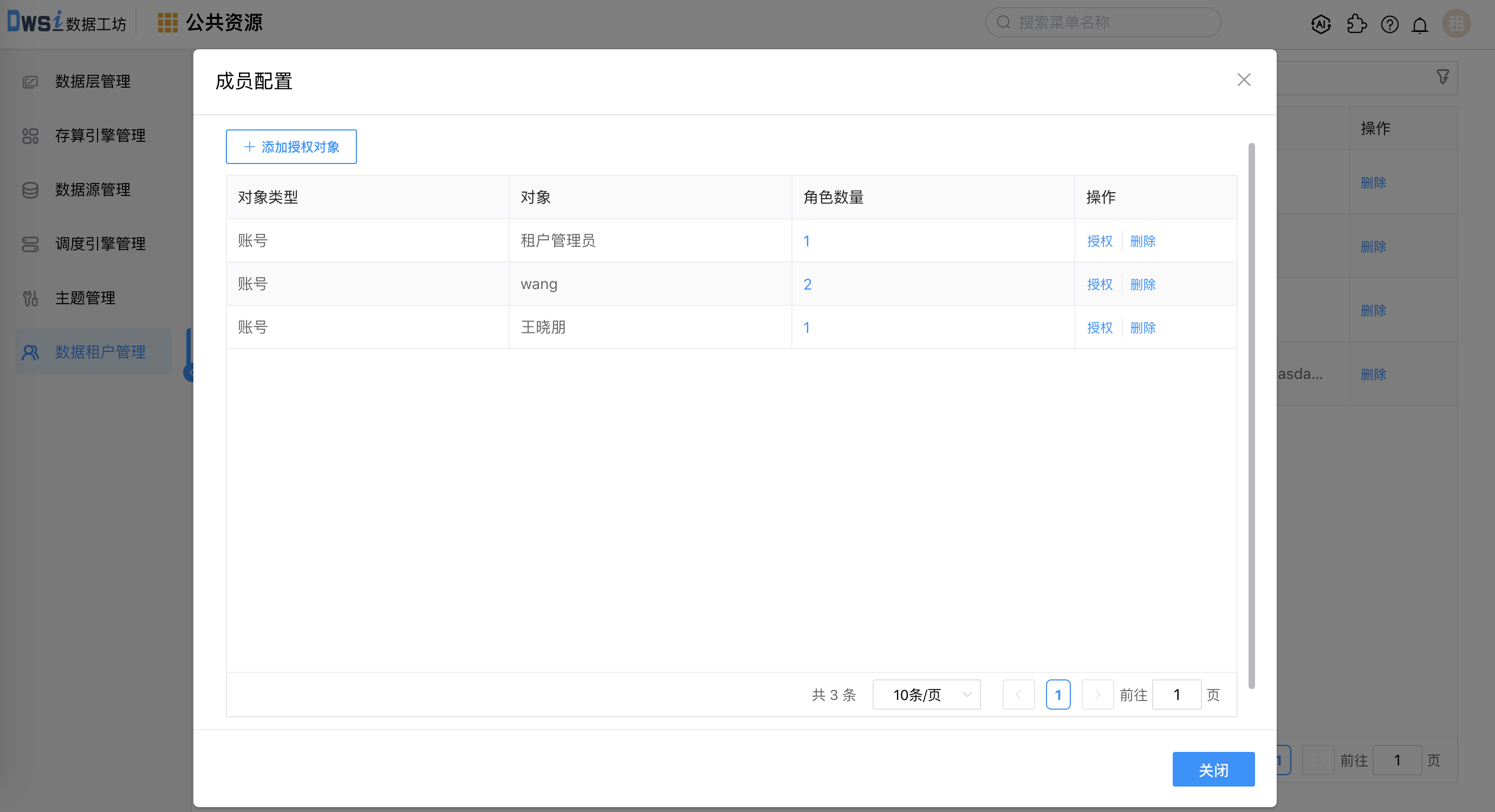
Task: Click 关闭 button in dialog footer
Action: [1213, 770]
